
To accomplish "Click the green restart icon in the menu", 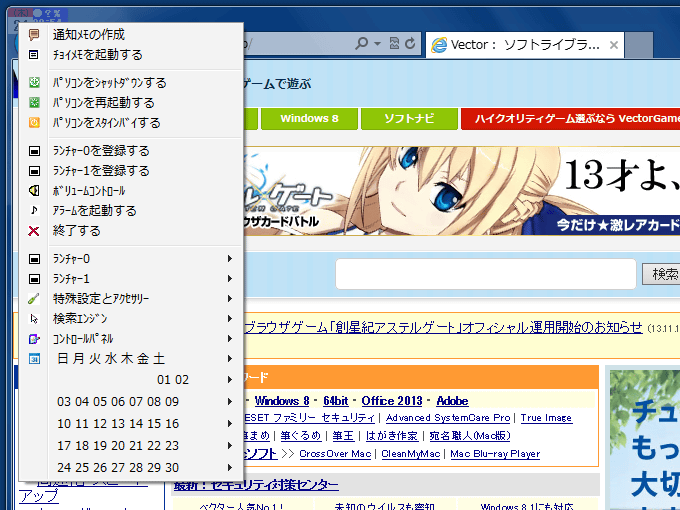I will (x=34, y=102).
